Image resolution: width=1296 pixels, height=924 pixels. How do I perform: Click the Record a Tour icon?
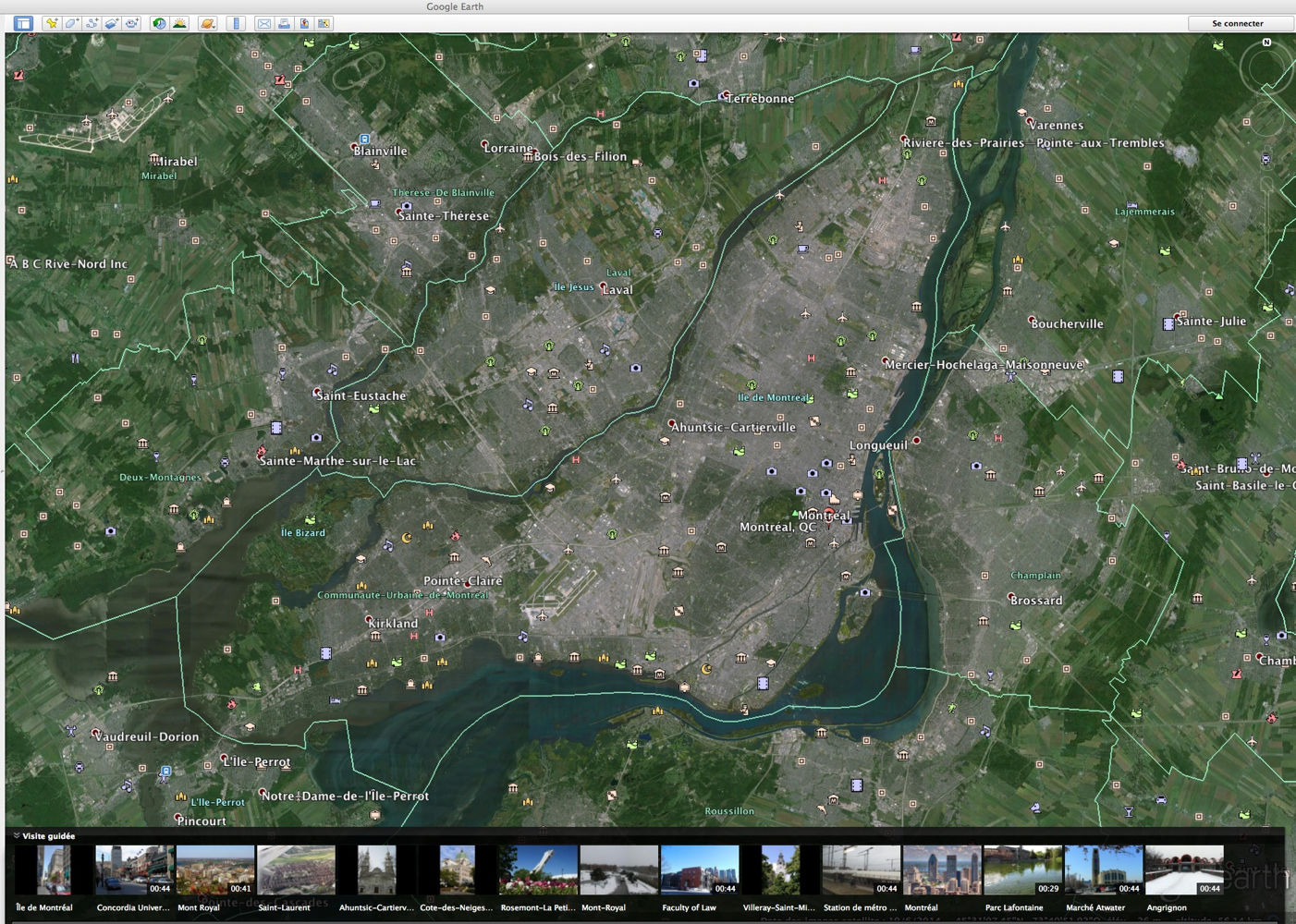pyautogui.click(x=132, y=23)
